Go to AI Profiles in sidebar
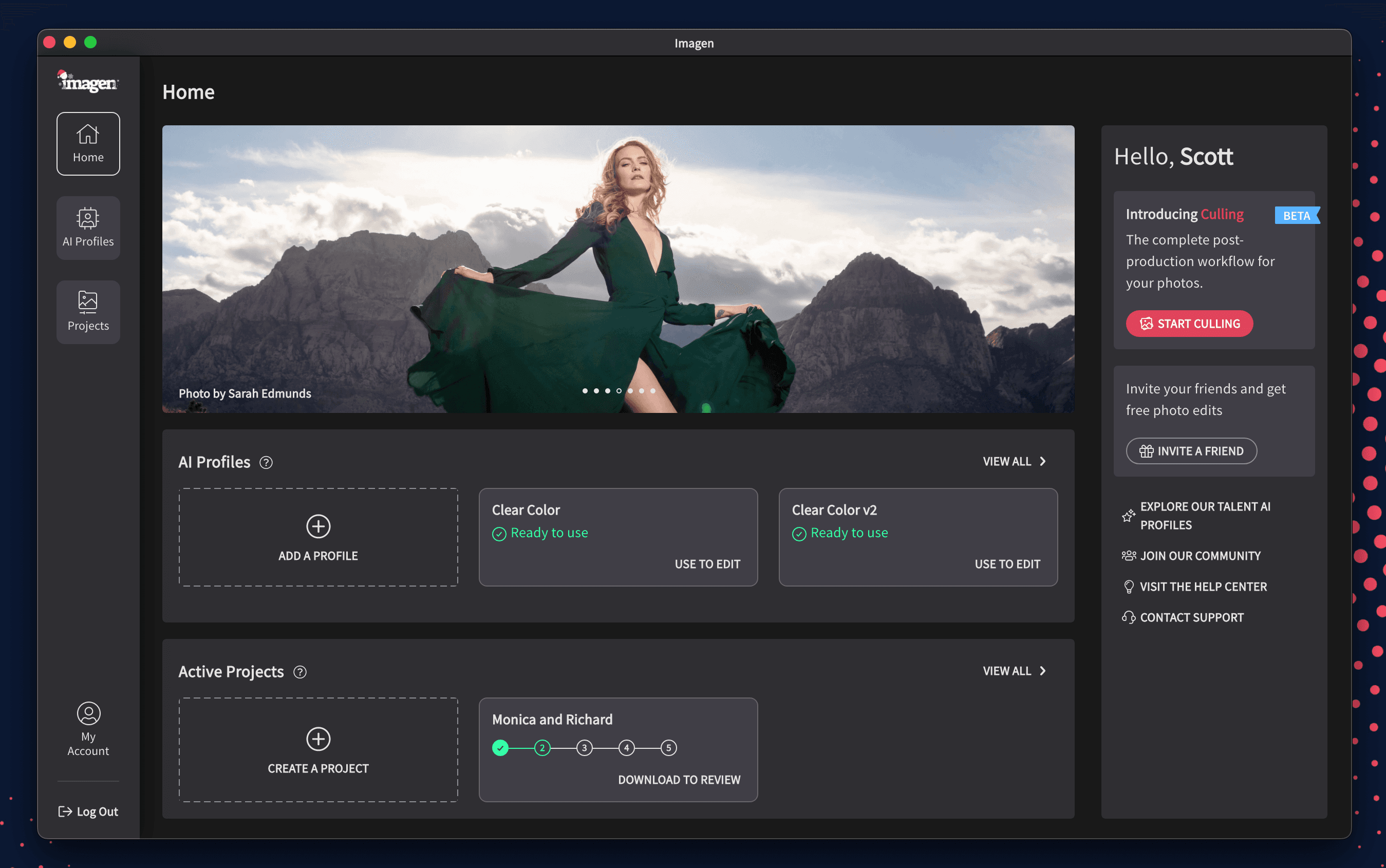The height and width of the screenshot is (868, 1386). click(88, 228)
